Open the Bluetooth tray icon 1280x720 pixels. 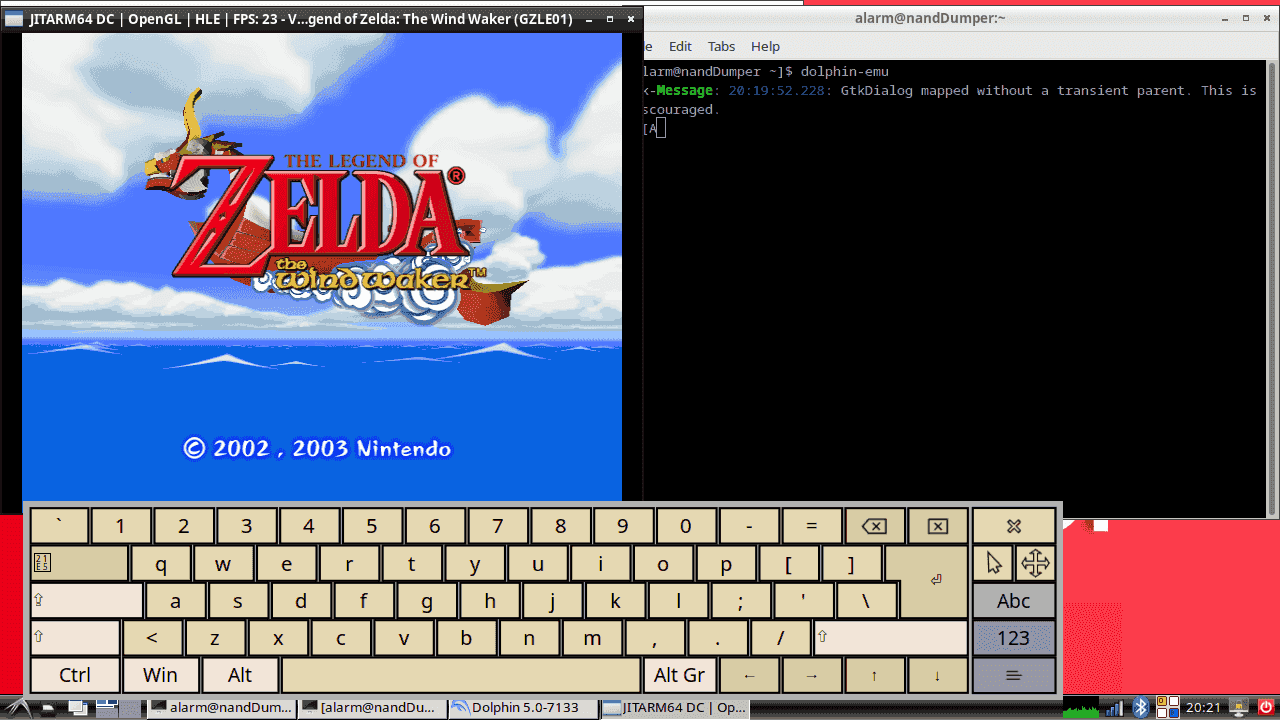pyautogui.click(x=1140, y=708)
